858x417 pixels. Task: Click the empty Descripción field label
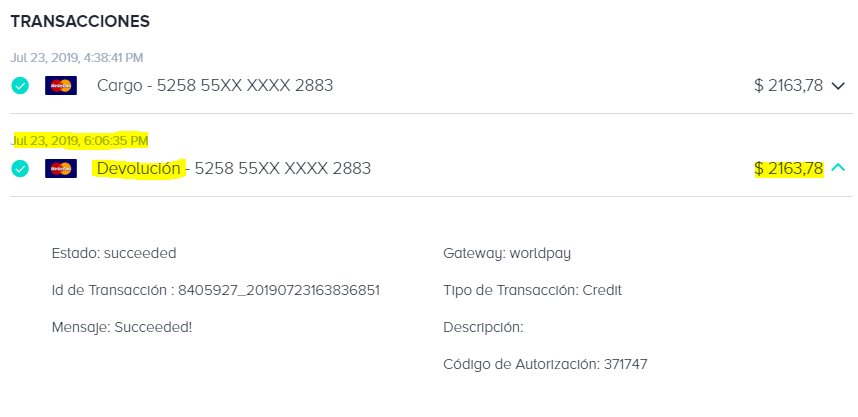point(483,327)
